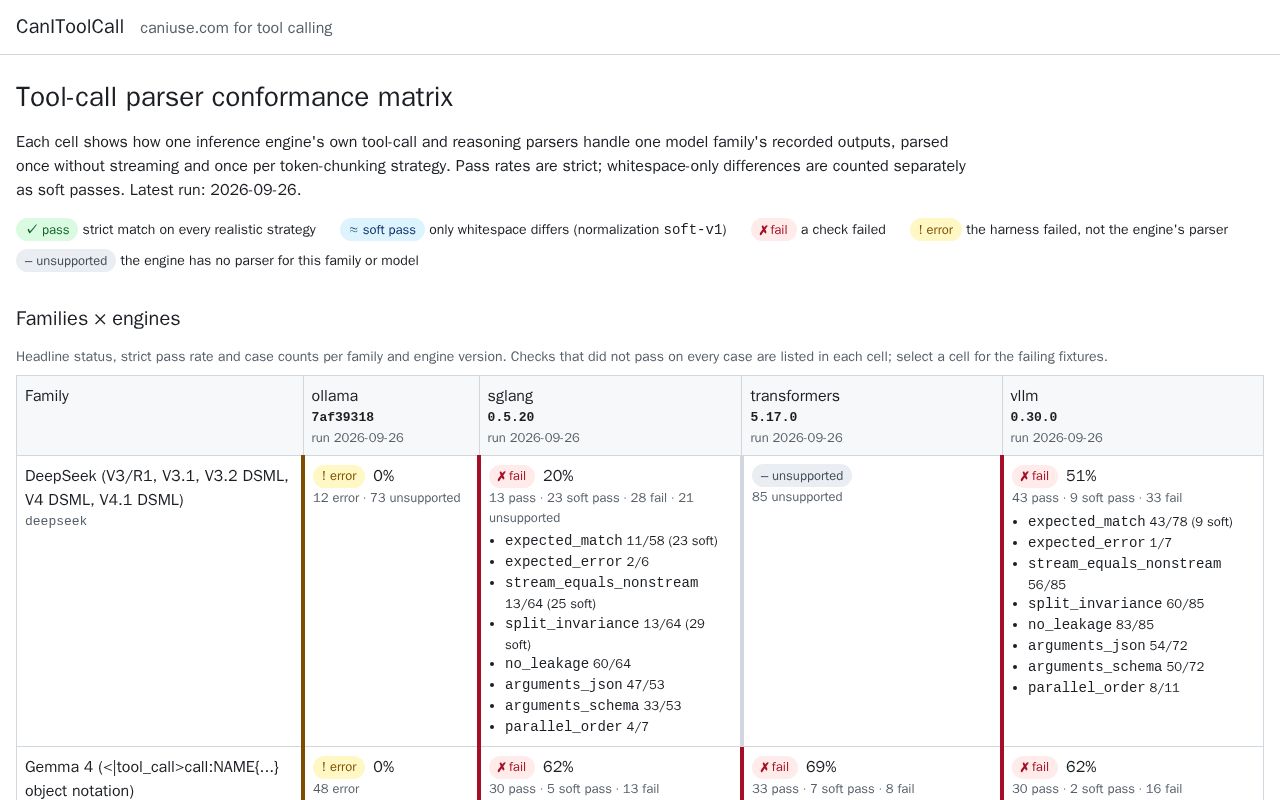Select the fail badge next to 51%
Image resolution: width=1280 pixels, height=800 pixels.
[x=1035, y=476]
